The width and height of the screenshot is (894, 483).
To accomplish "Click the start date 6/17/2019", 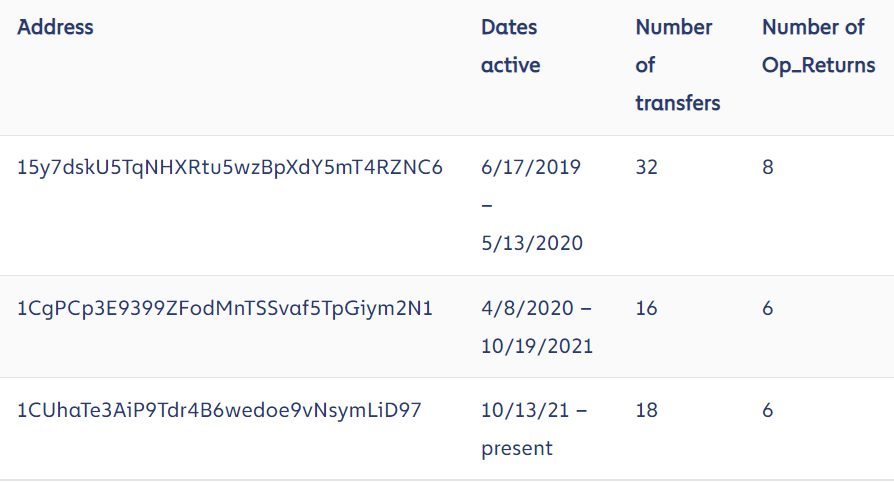I will pos(530,167).
